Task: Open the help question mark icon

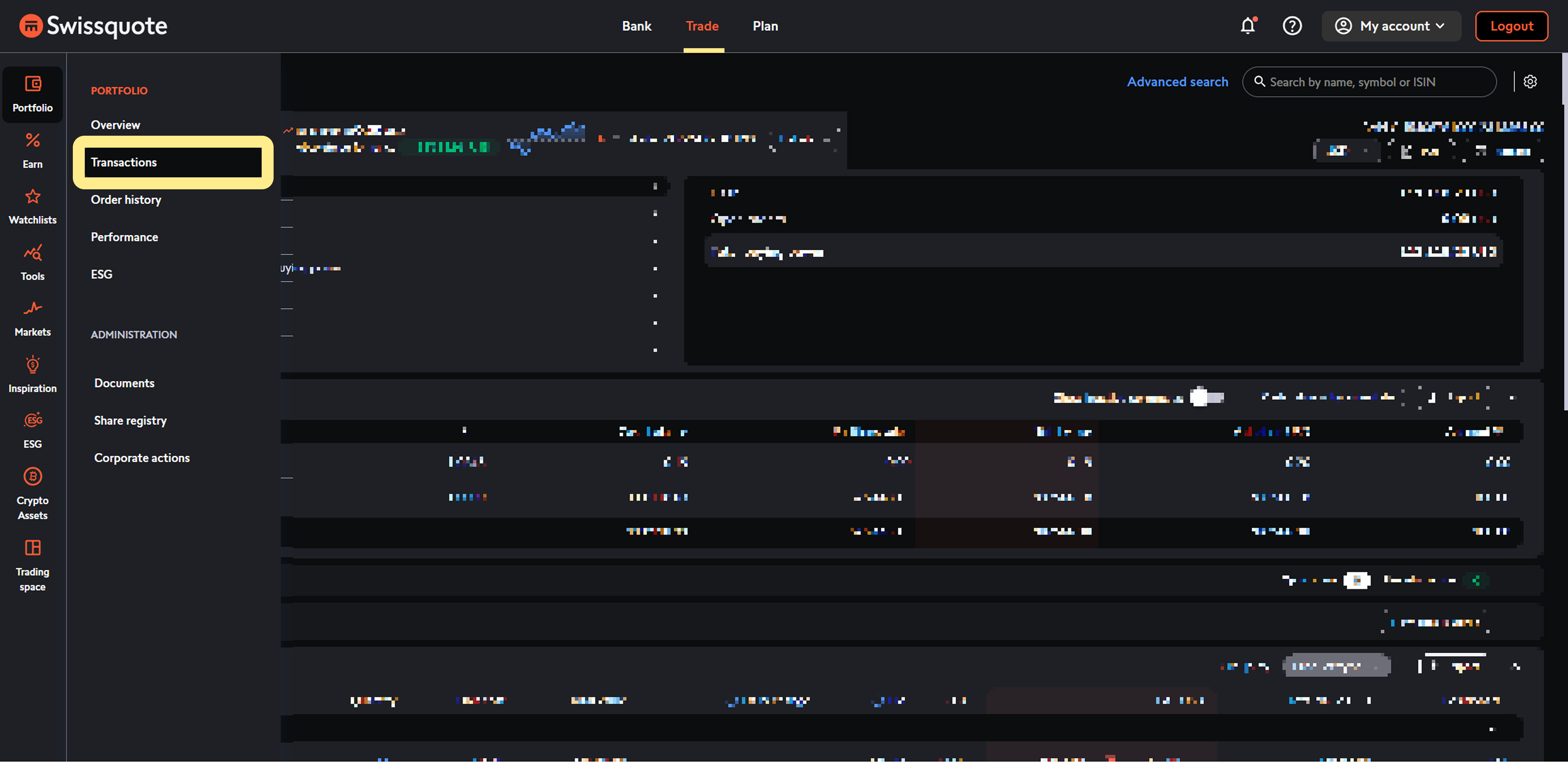Action: click(1292, 25)
